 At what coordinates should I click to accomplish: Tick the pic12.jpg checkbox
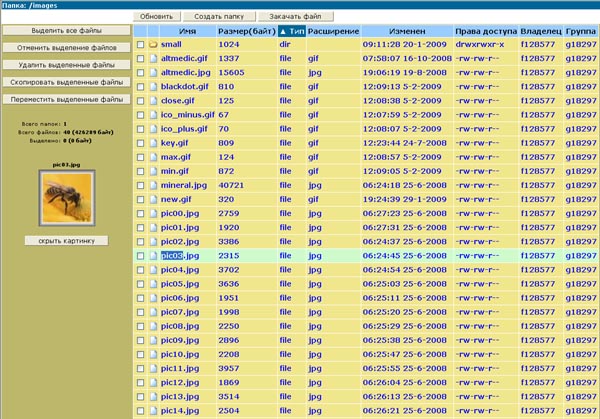point(140,383)
